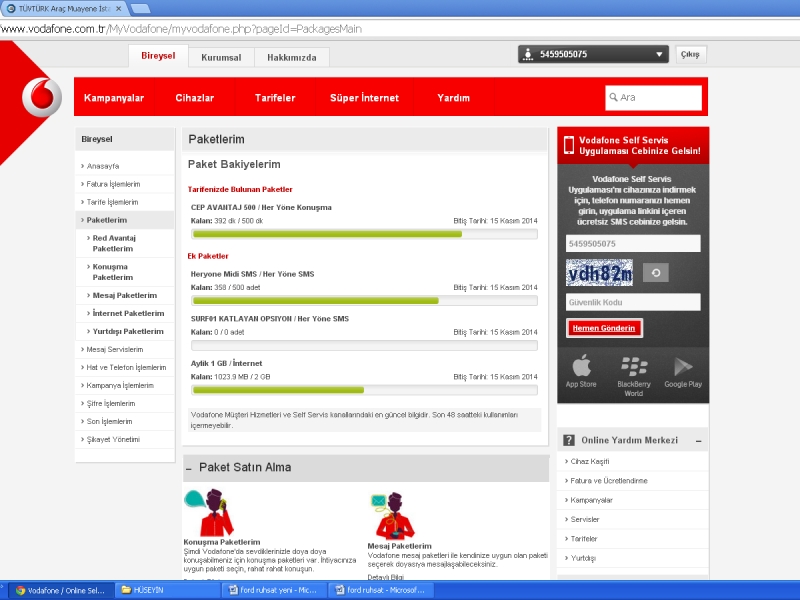Collapse the Online Yardım Merkezi panel

(x=698, y=441)
